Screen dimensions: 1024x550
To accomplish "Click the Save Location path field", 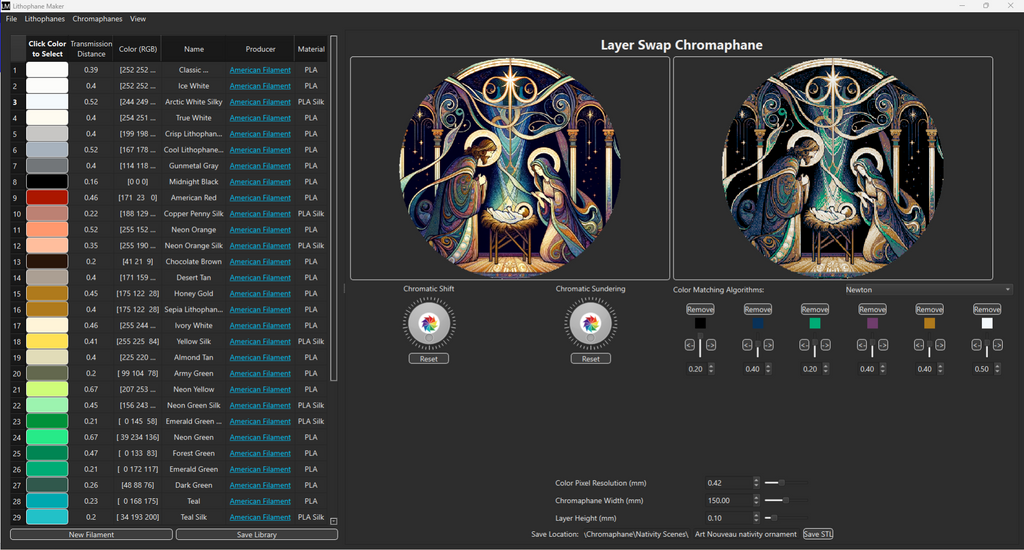I will (635, 534).
